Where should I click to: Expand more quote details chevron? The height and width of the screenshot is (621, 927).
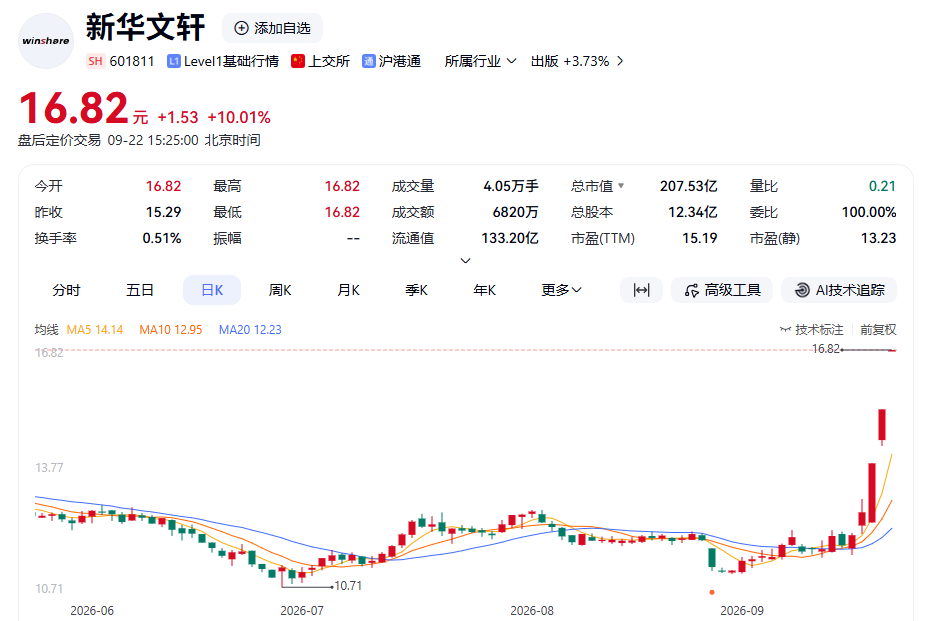[466, 260]
